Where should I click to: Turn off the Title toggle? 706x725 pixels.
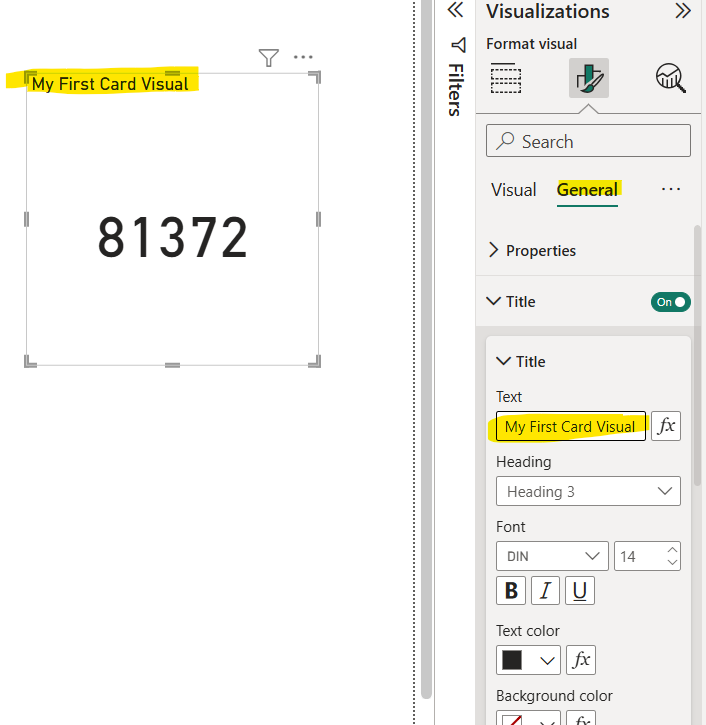click(670, 302)
